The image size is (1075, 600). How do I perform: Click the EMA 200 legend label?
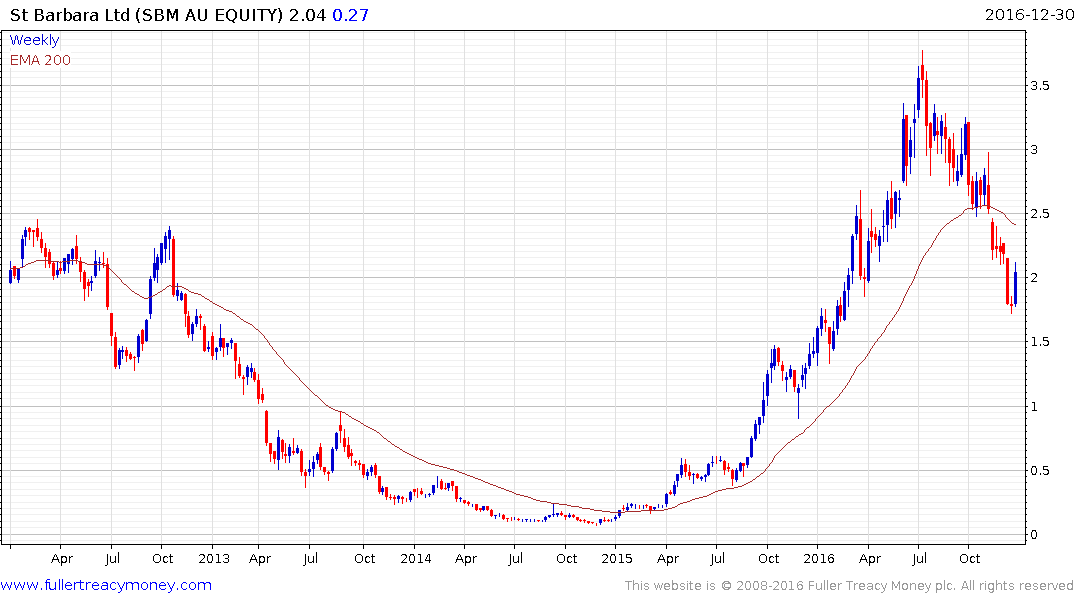pyautogui.click(x=40, y=60)
